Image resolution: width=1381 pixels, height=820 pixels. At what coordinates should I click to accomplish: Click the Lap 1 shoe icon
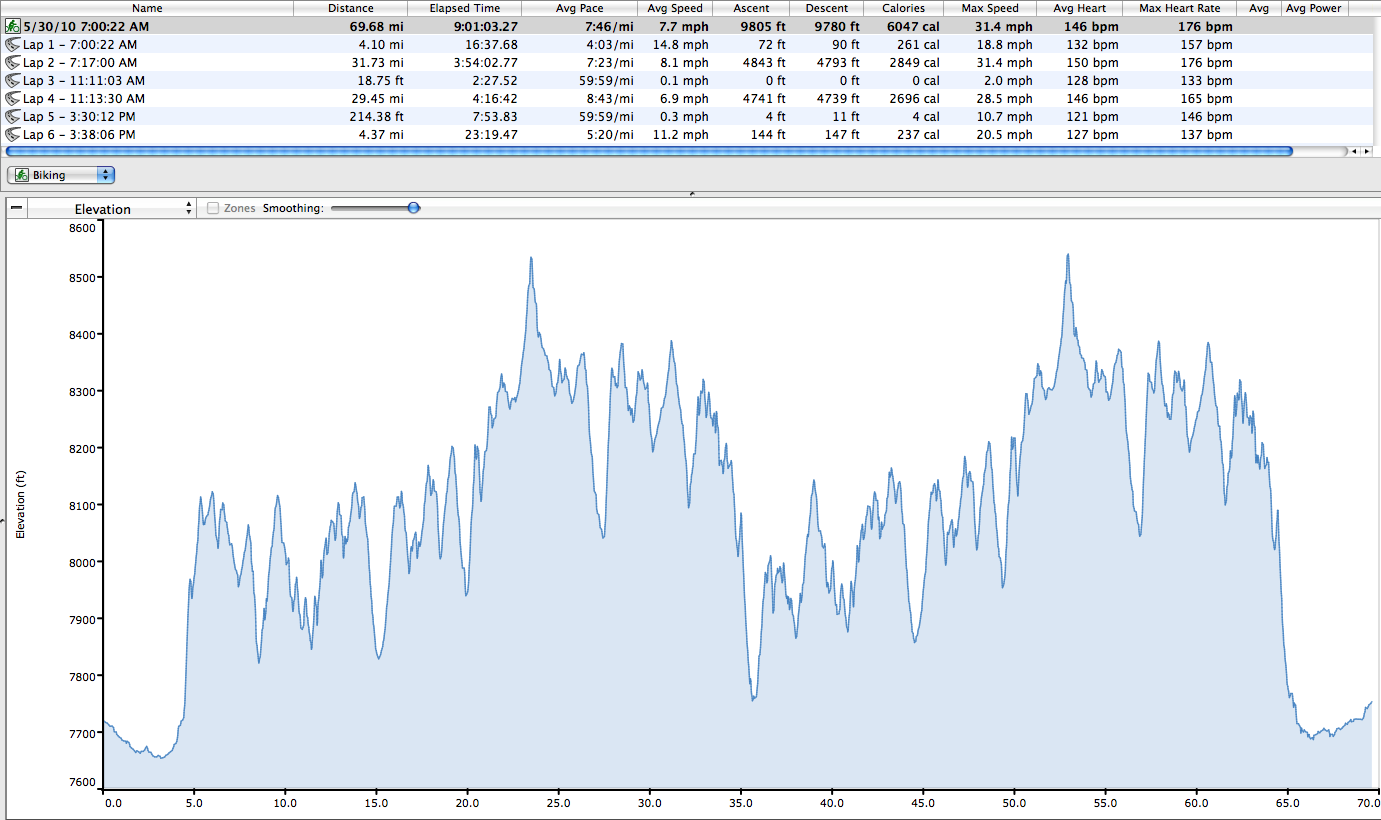coord(13,45)
